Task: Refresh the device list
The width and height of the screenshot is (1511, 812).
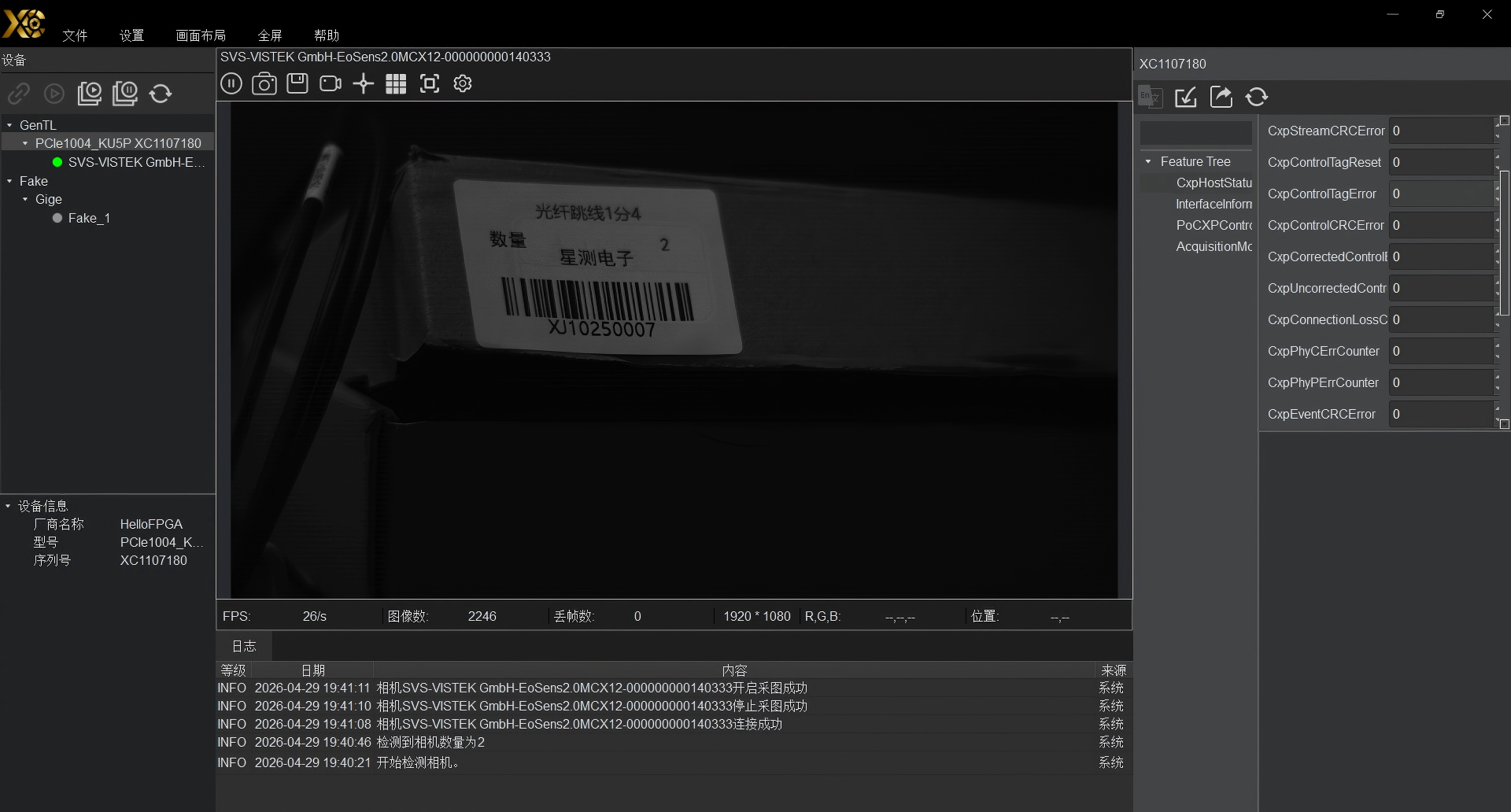Action: coord(161,94)
